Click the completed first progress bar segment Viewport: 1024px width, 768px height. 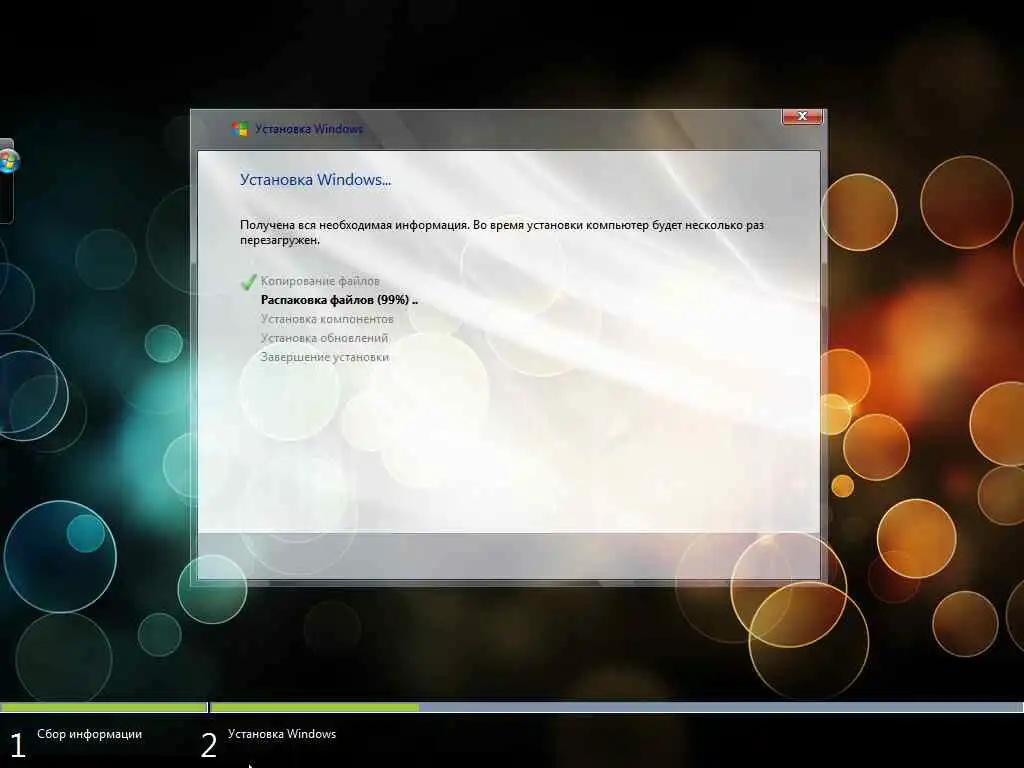(x=104, y=707)
